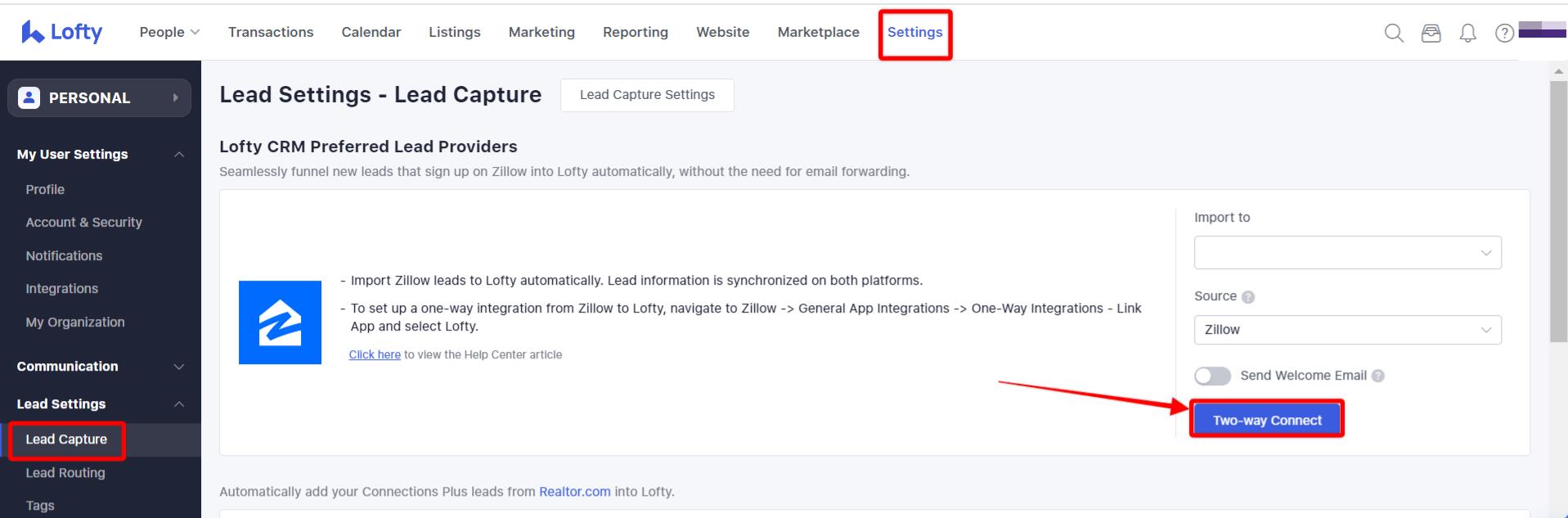Click the Send Welcome Email info icon
This screenshot has width=1568, height=518.
click(1378, 376)
